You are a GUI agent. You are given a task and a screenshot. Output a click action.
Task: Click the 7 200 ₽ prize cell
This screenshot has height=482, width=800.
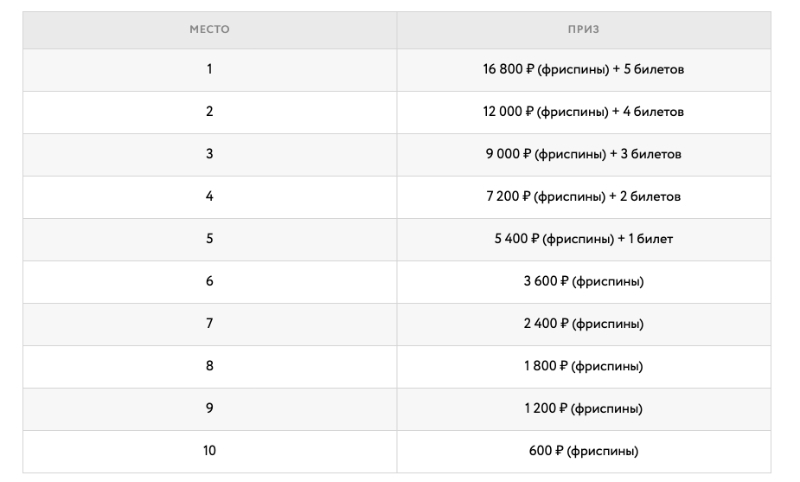583,197
